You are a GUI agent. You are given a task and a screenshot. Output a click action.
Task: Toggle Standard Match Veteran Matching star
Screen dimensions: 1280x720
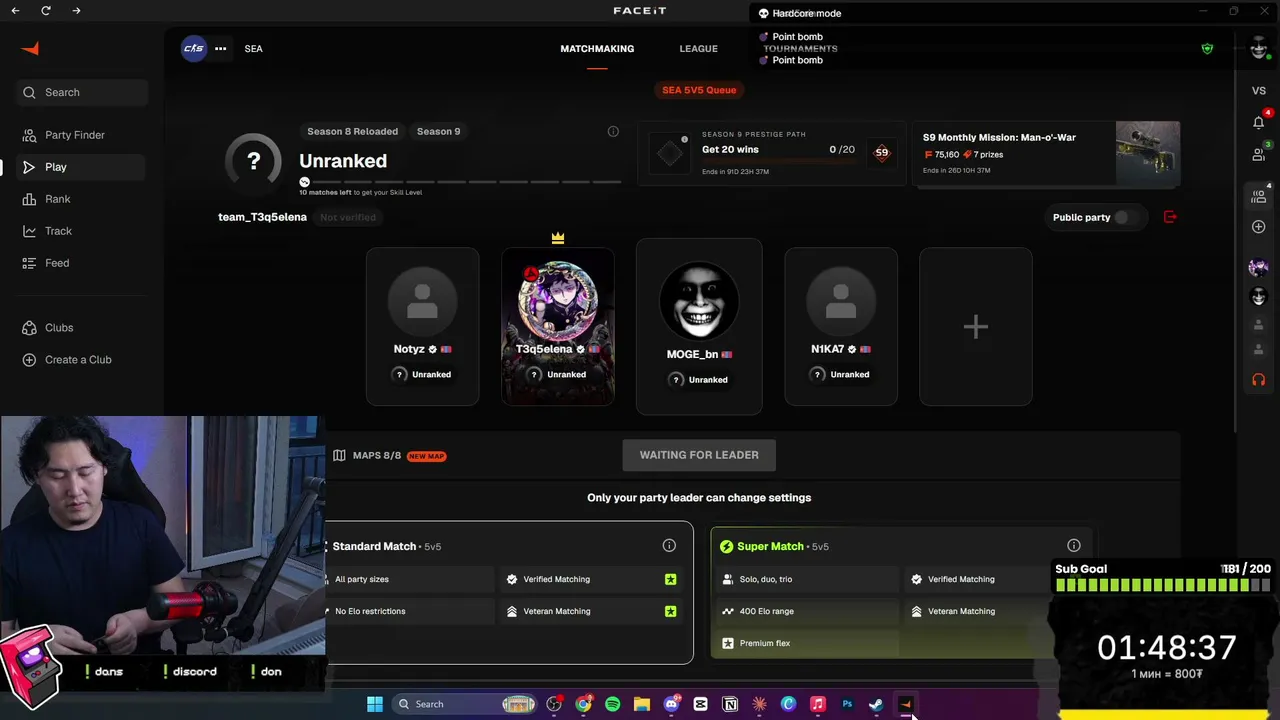(670, 611)
